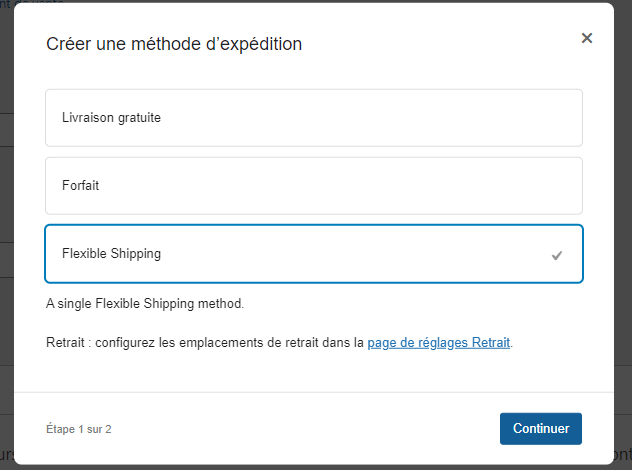Viewport: 632px width, 470px height.
Task: Click the A single Flexible Shipping method text
Action: (145, 303)
